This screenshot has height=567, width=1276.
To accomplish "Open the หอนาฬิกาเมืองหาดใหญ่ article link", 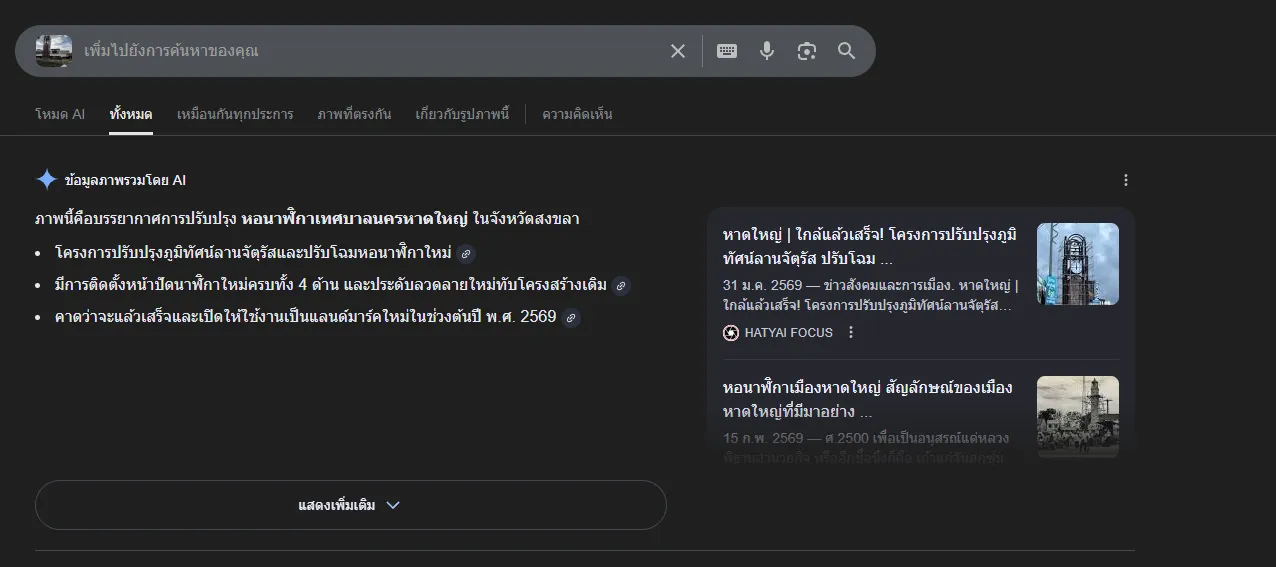I will 867,399.
